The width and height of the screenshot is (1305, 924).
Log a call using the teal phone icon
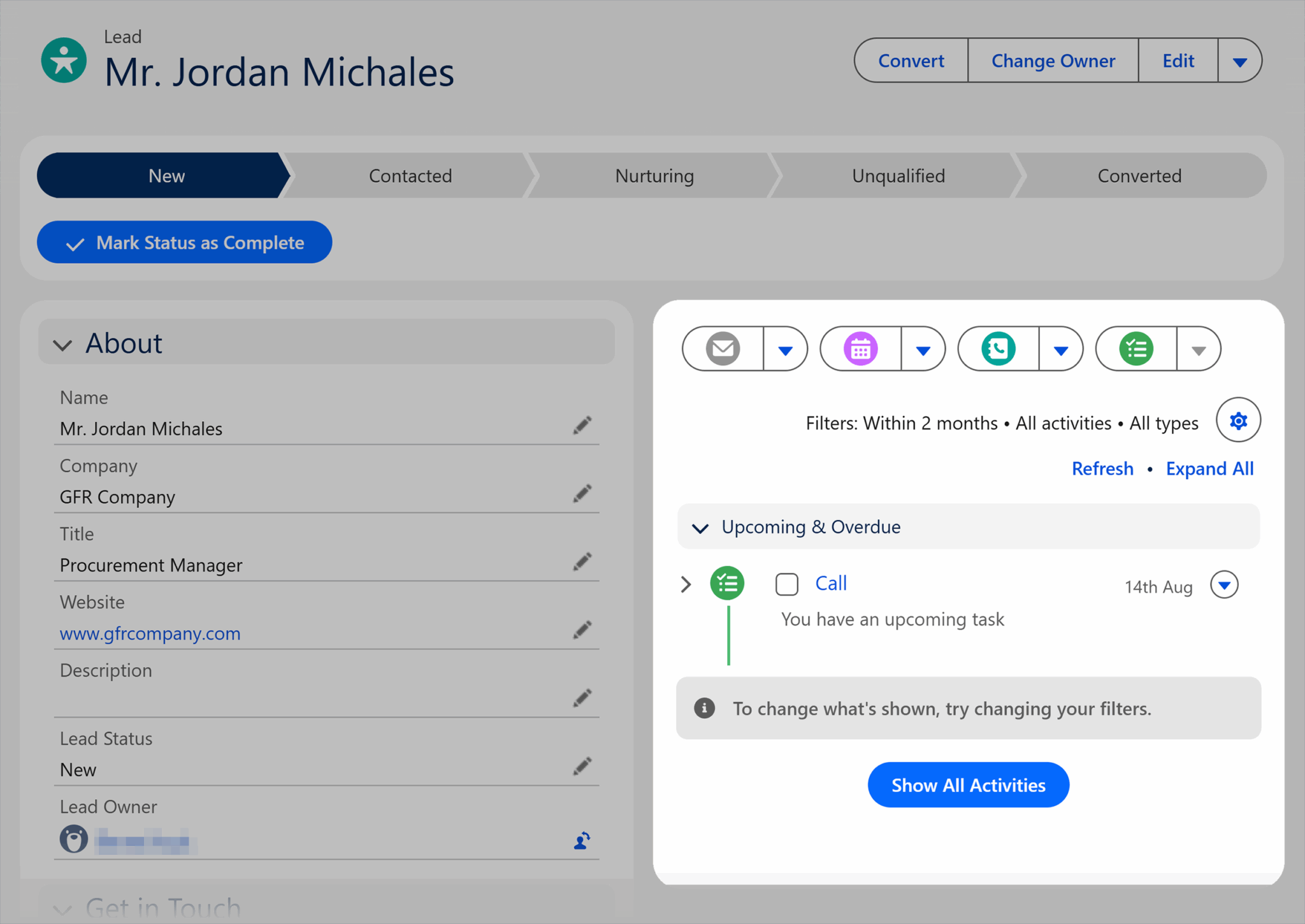[x=997, y=349]
